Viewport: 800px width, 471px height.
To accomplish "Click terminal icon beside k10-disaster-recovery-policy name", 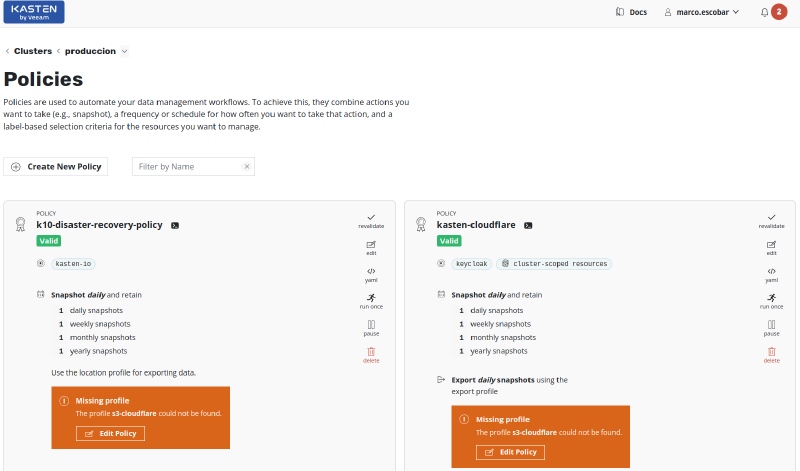I will [175, 226].
